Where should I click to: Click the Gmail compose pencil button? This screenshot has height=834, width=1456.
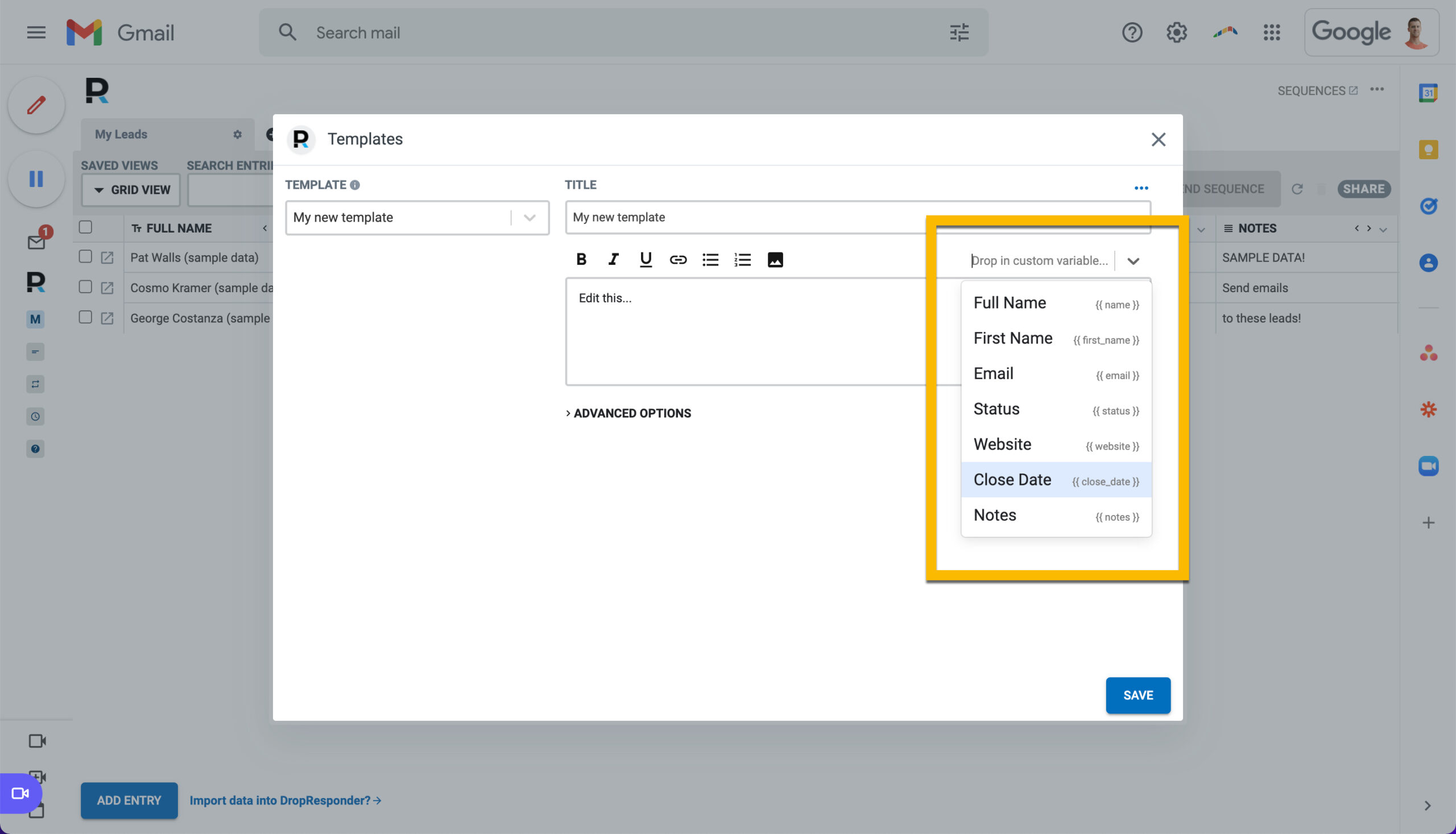(x=36, y=105)
